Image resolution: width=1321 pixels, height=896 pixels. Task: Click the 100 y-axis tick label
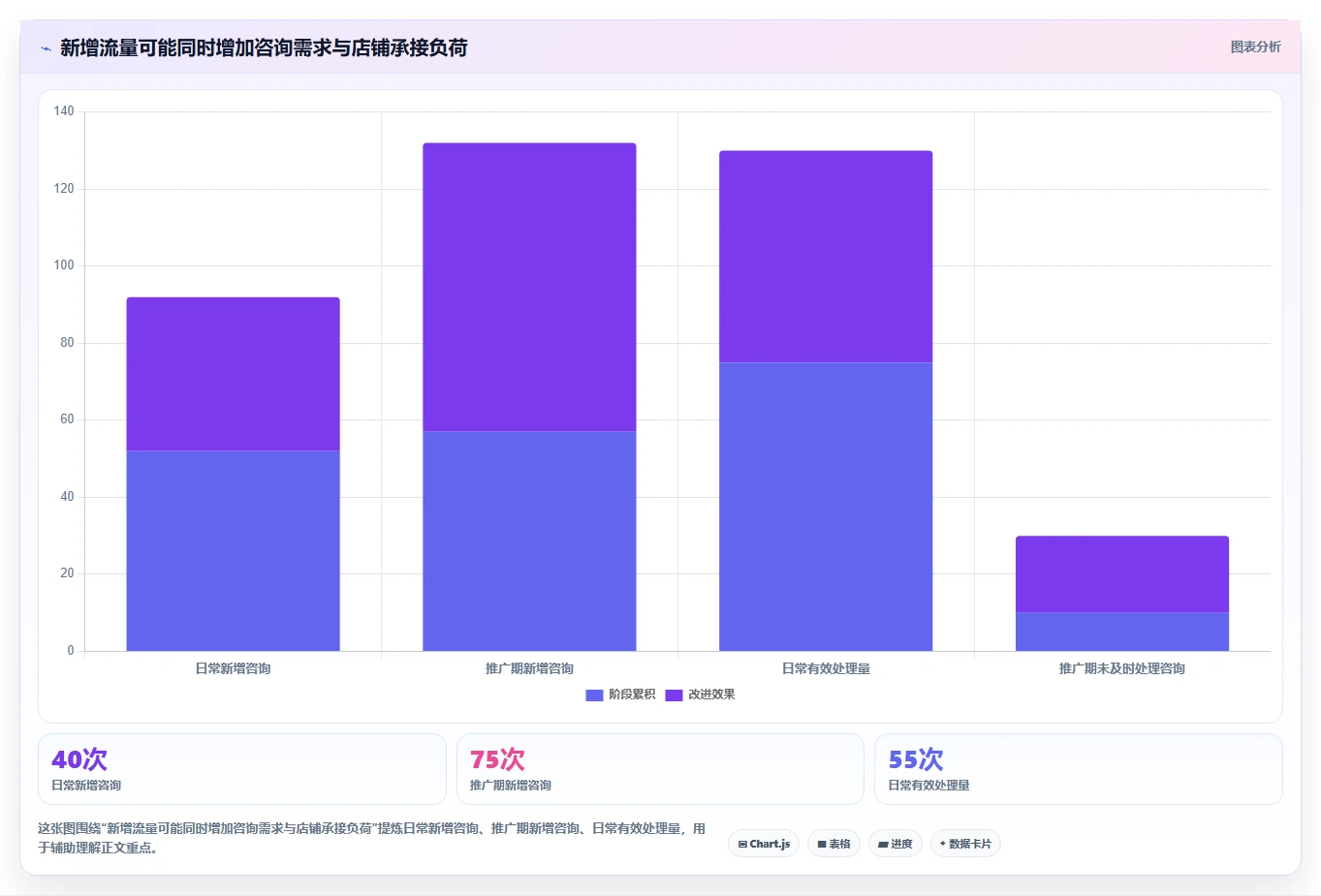tap(64, 265)
